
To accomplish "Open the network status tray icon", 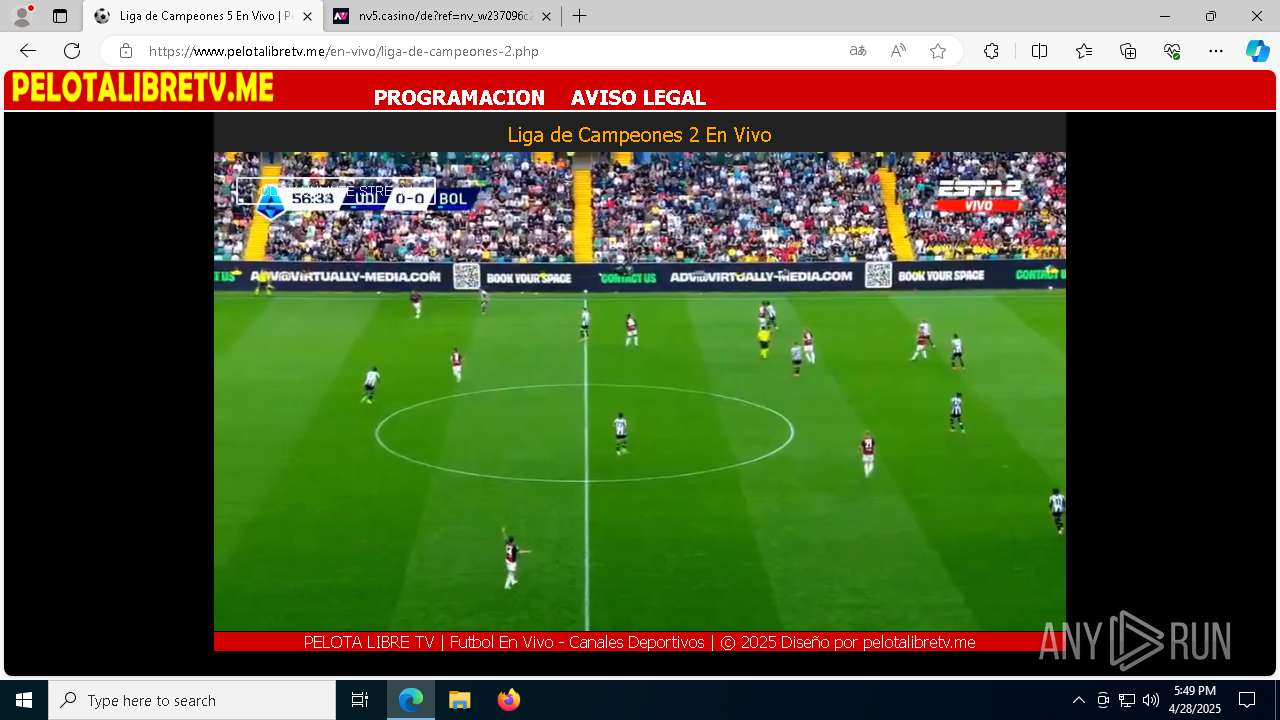I will pos(1127,700).
